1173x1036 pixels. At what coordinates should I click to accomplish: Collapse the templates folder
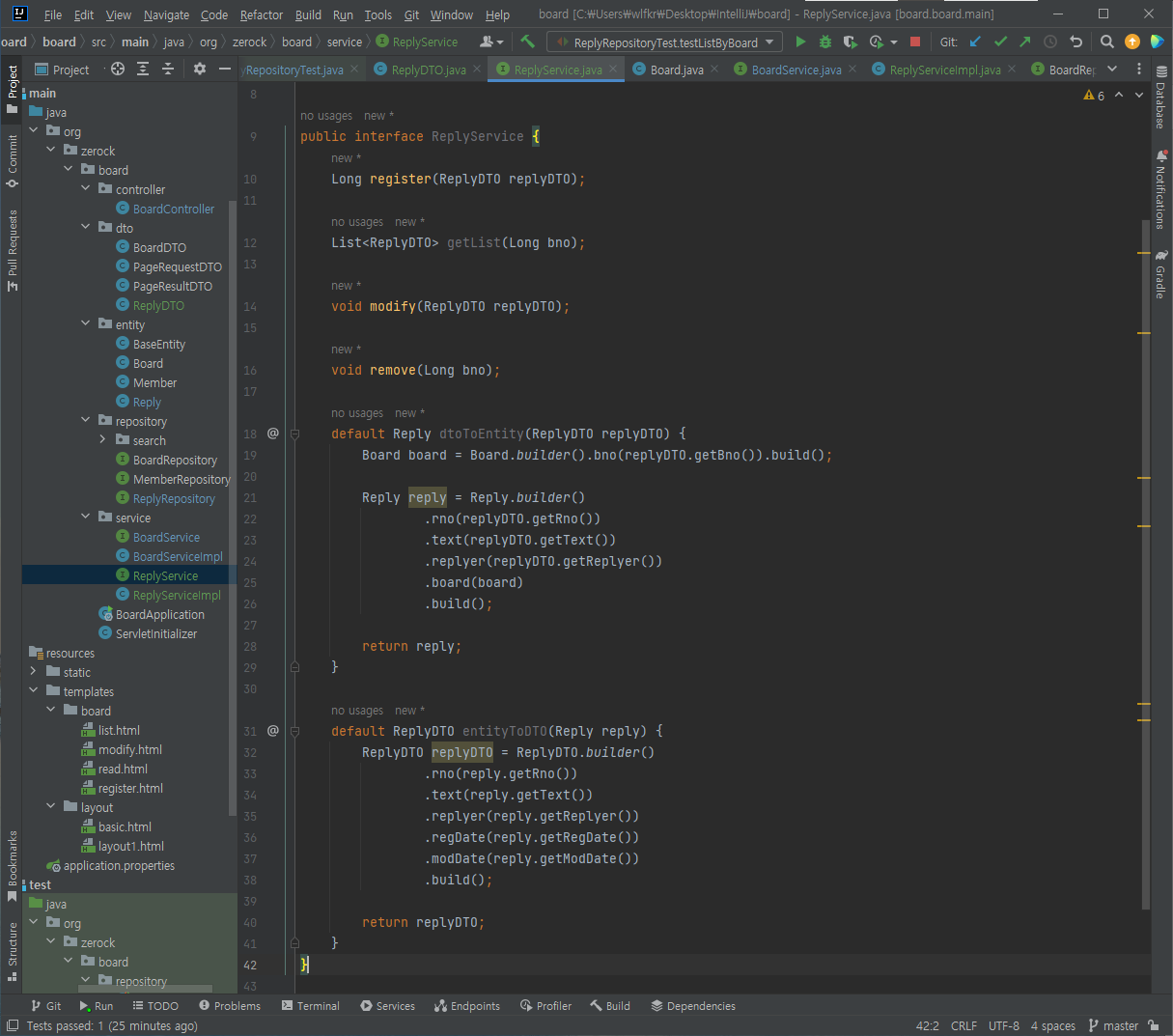tap(34, 691)
